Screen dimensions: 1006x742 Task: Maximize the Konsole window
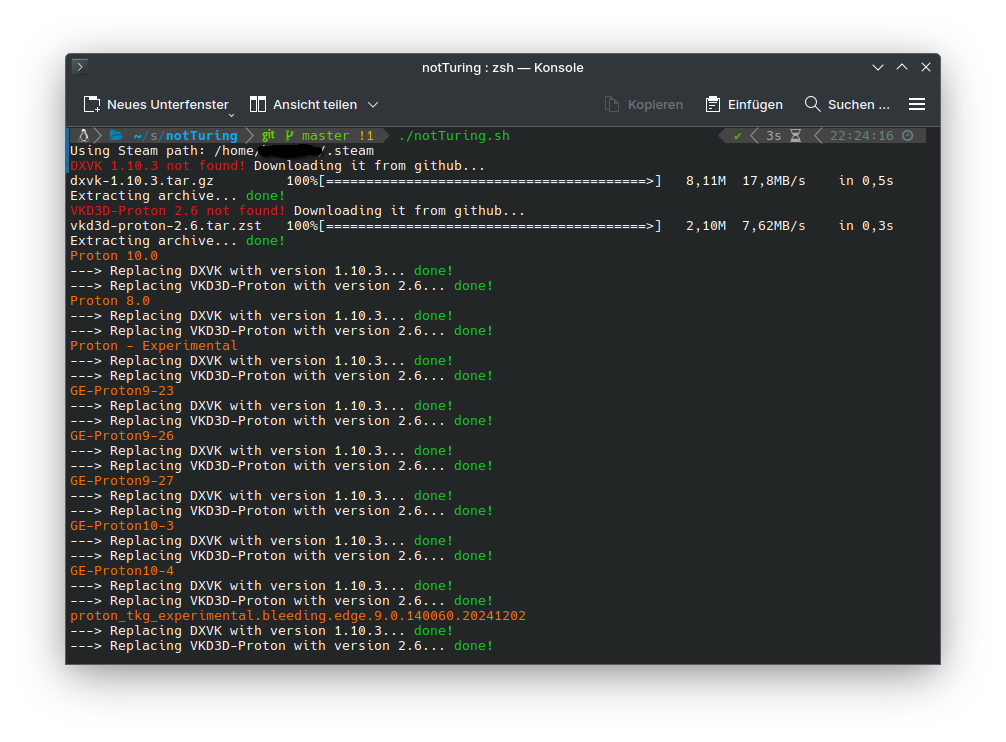902,67
